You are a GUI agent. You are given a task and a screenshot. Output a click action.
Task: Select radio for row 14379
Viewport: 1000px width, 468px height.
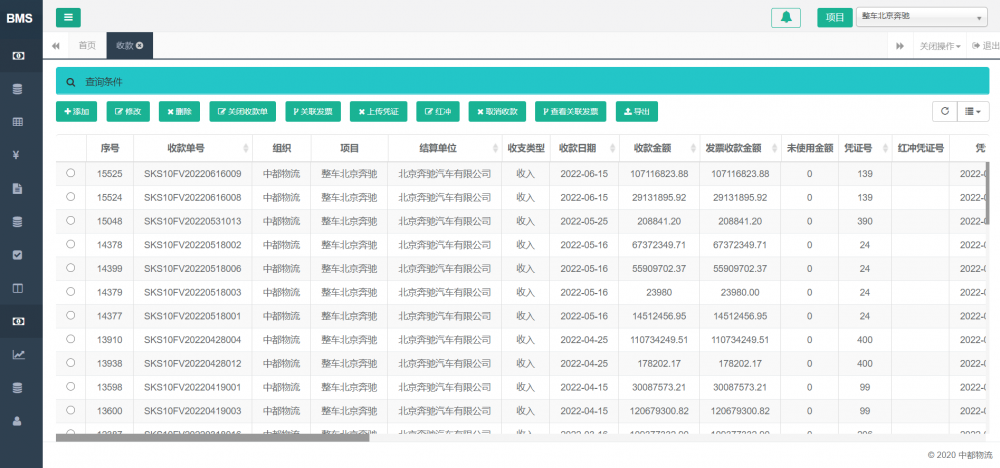71,291
